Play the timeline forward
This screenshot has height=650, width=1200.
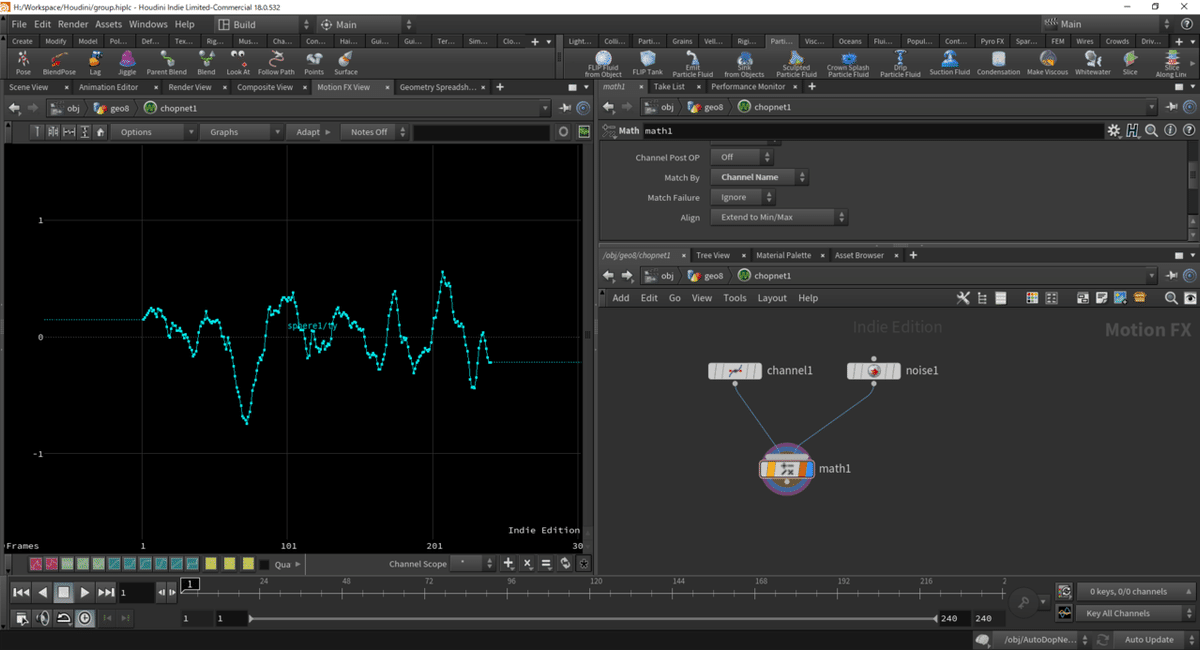click(x=85, y=593)
